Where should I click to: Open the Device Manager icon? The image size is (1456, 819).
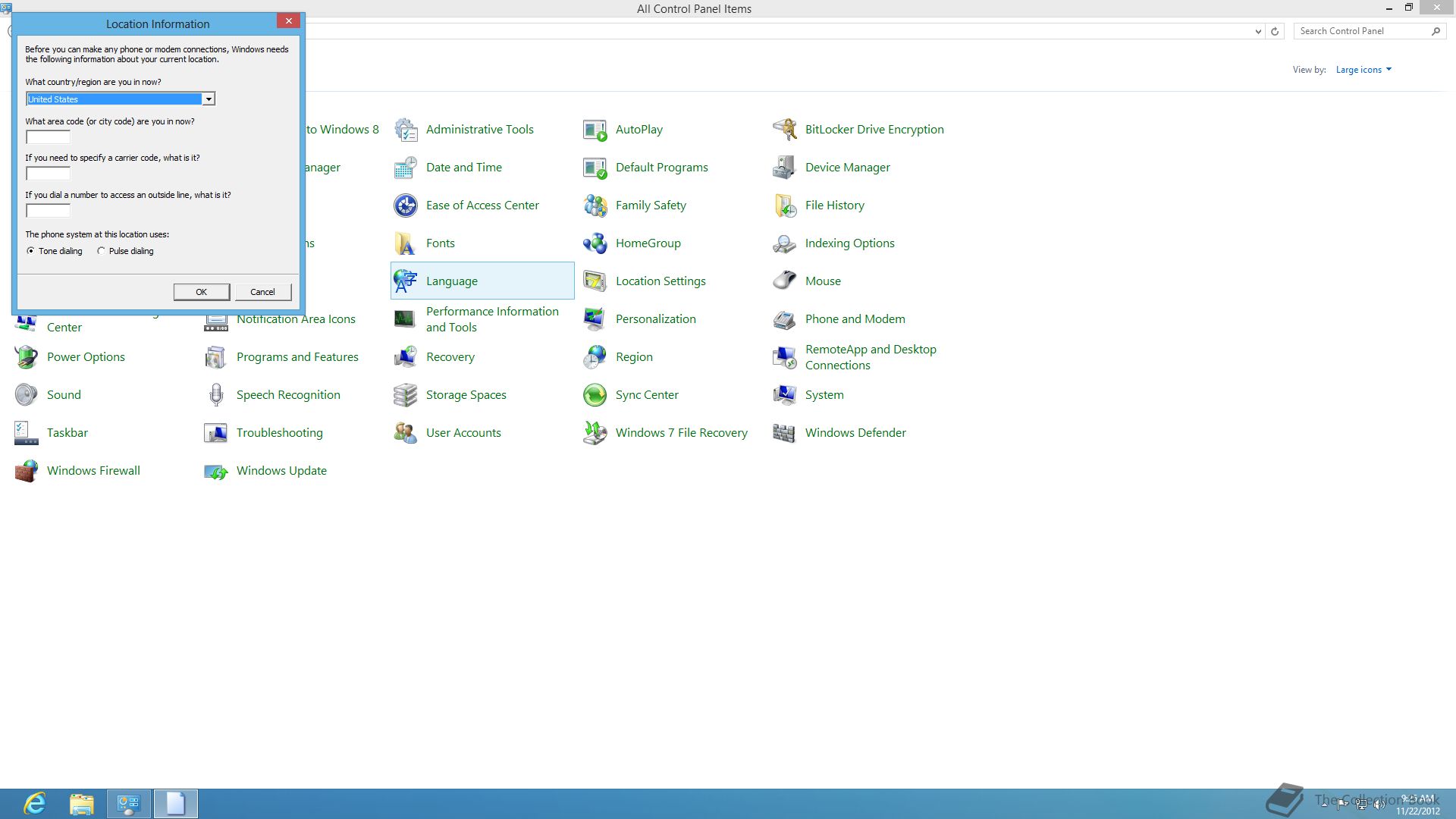coord(785,168)
